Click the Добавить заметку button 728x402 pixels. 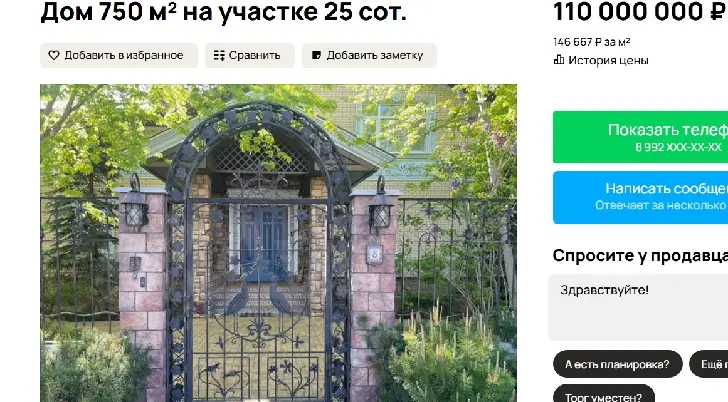click(369, 55)
